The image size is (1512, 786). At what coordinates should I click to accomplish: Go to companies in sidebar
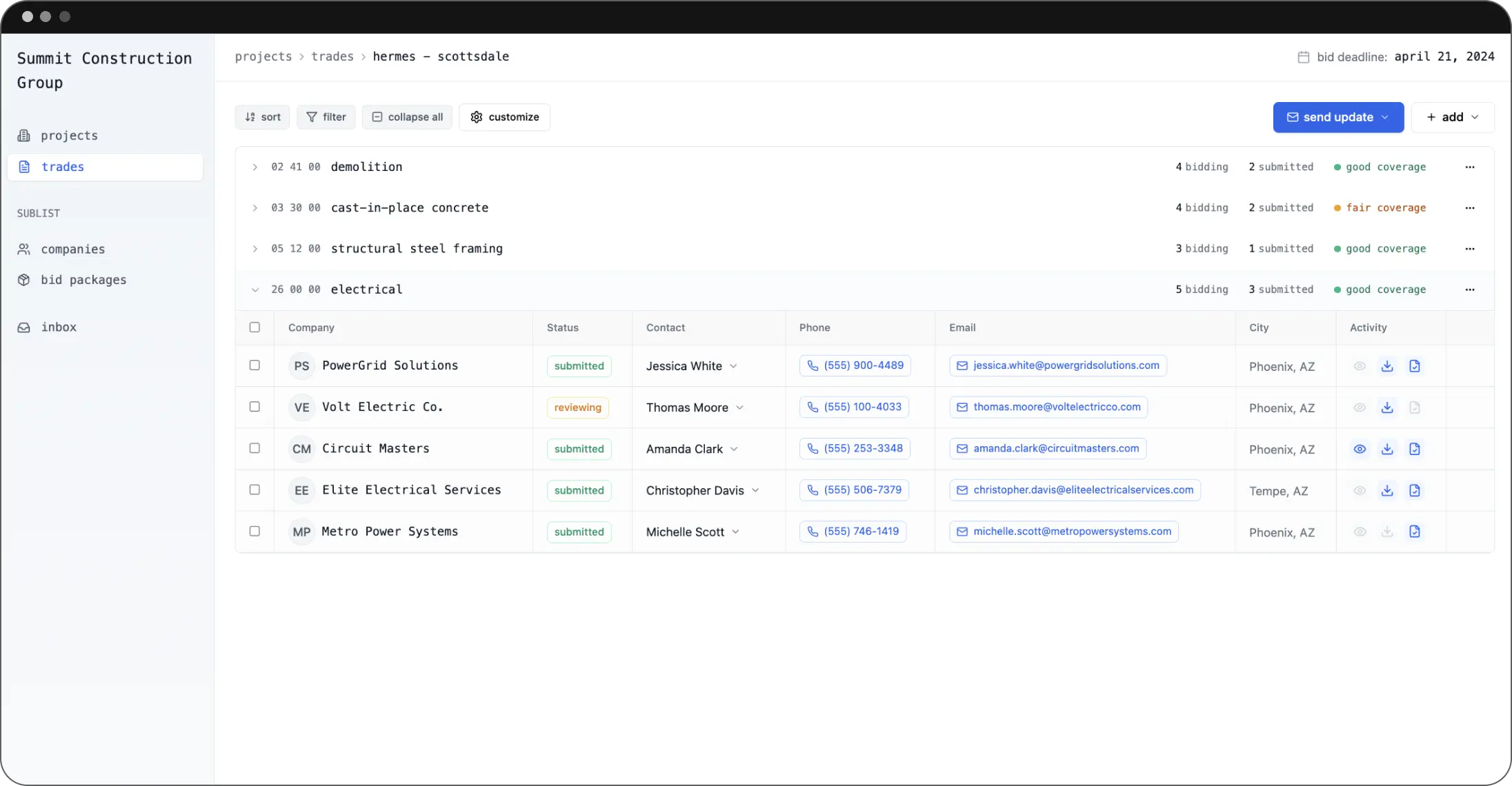click(x=72, y=249)
